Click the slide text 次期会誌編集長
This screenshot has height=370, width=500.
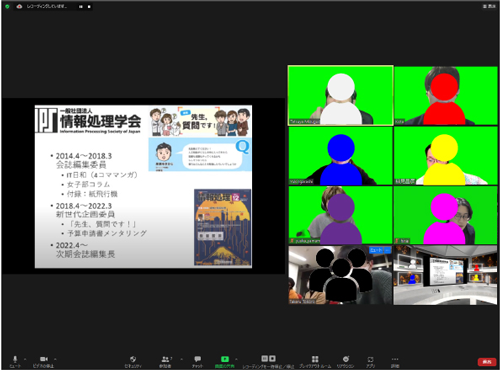coord(86,254)
